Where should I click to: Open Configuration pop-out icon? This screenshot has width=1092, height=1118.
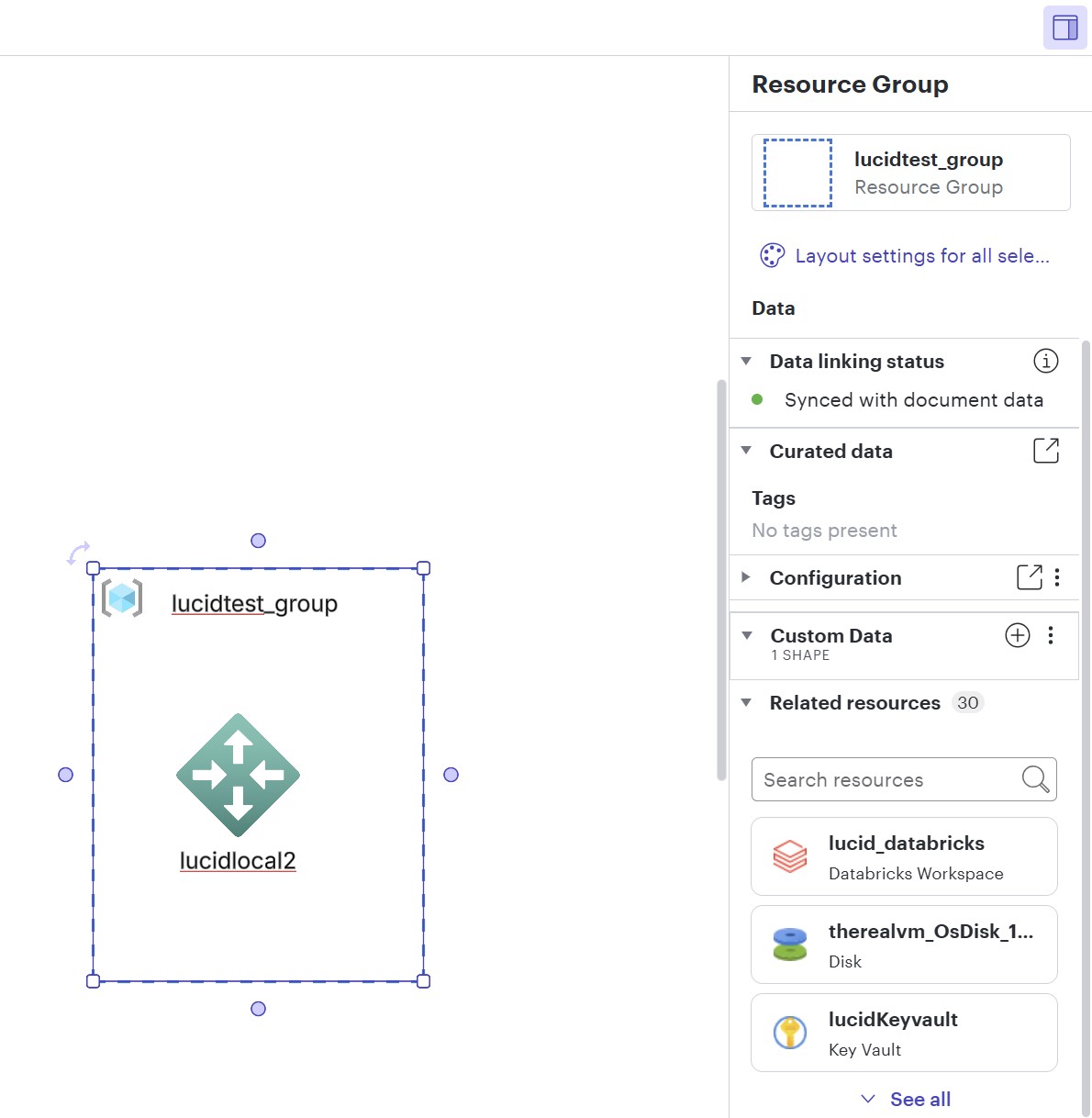tap(1030, 577)
